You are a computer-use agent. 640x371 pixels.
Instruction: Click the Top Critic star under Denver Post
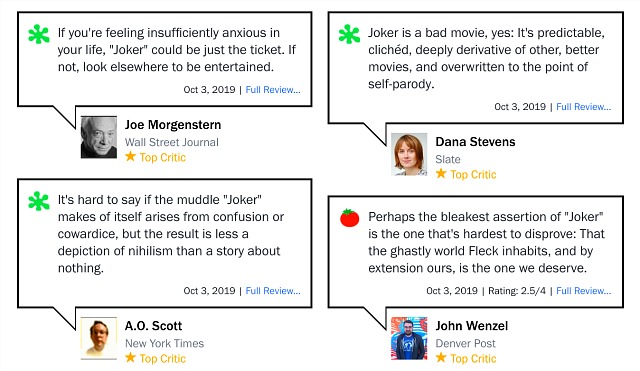tap(441, 358)
